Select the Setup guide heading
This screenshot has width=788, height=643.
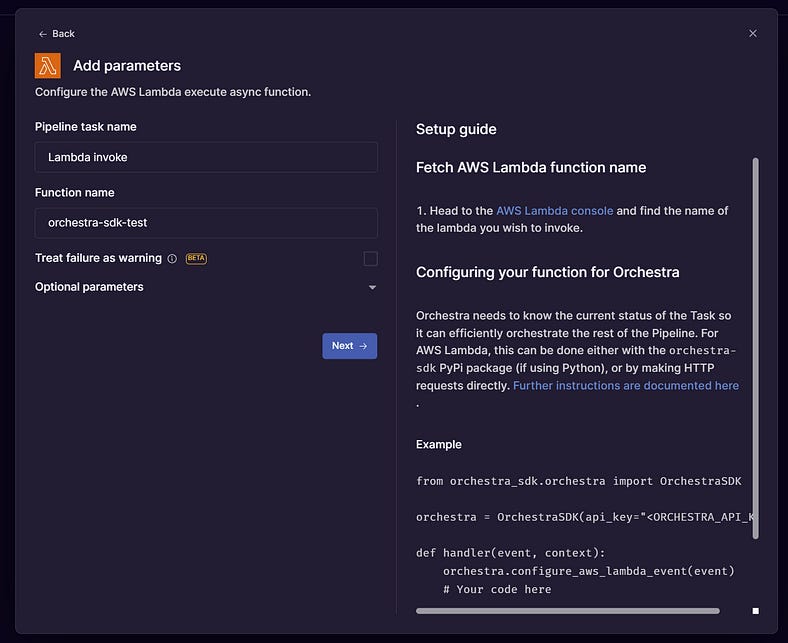(x=456, y=129)
